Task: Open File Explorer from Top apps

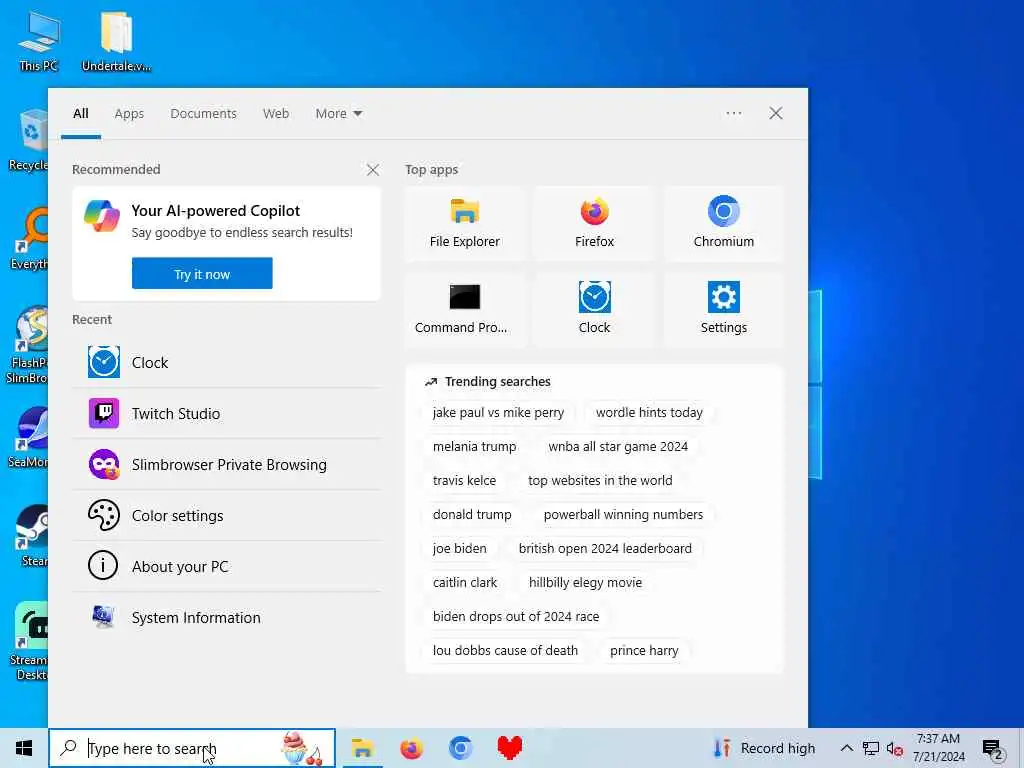Action: [x=464, y=224]
